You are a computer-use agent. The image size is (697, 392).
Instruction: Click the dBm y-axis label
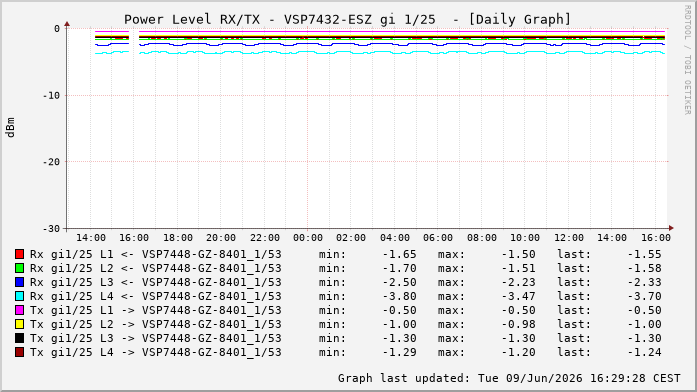(11, 128)
